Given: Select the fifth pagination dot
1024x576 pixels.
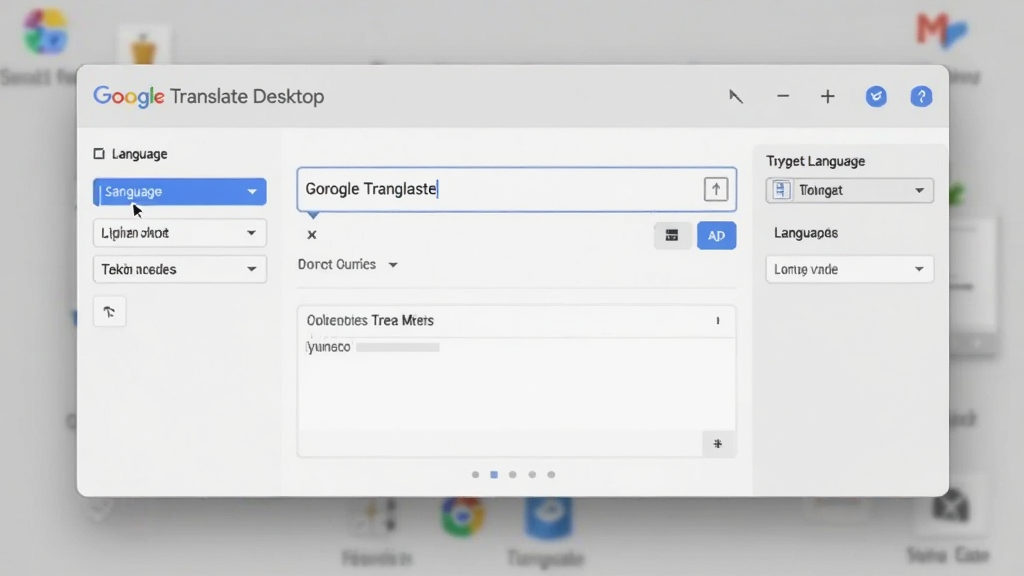Looking at the screenshot, I should pyautogui.click(x=551, y=475).
